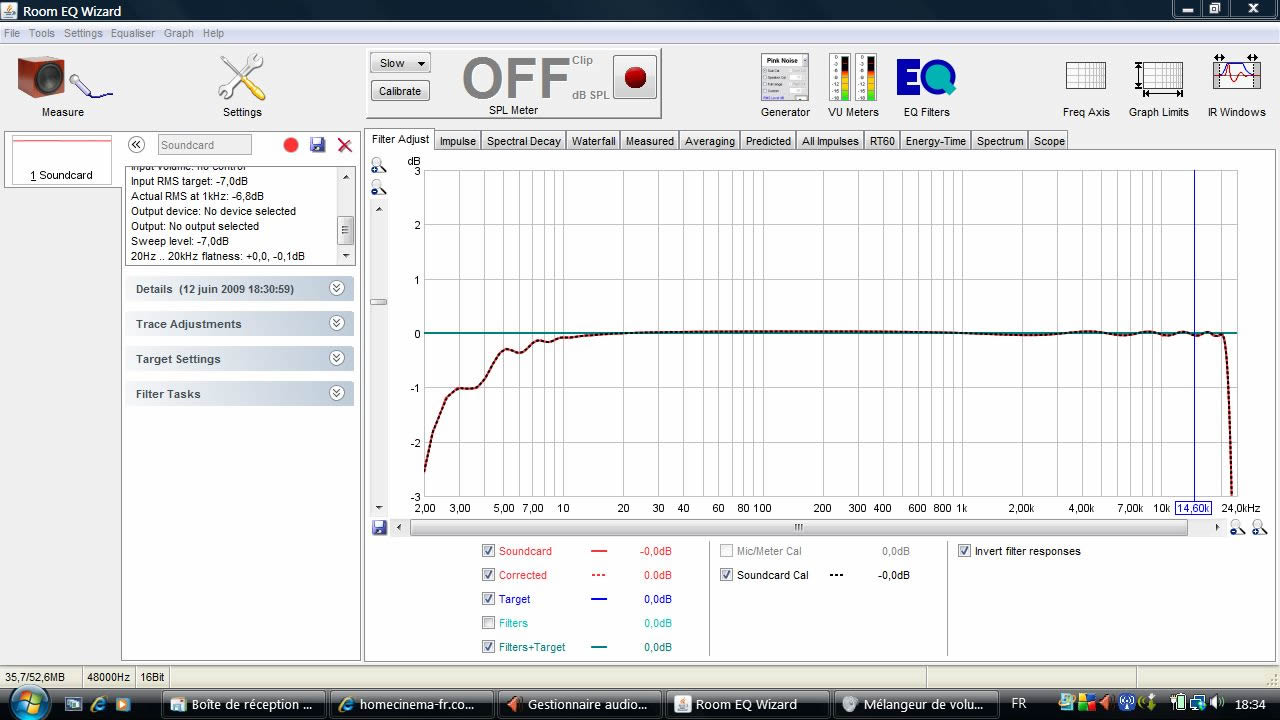1280x720 pixels.
Task: Switch to the Spectral Decay tab
Action: point(524,141)
